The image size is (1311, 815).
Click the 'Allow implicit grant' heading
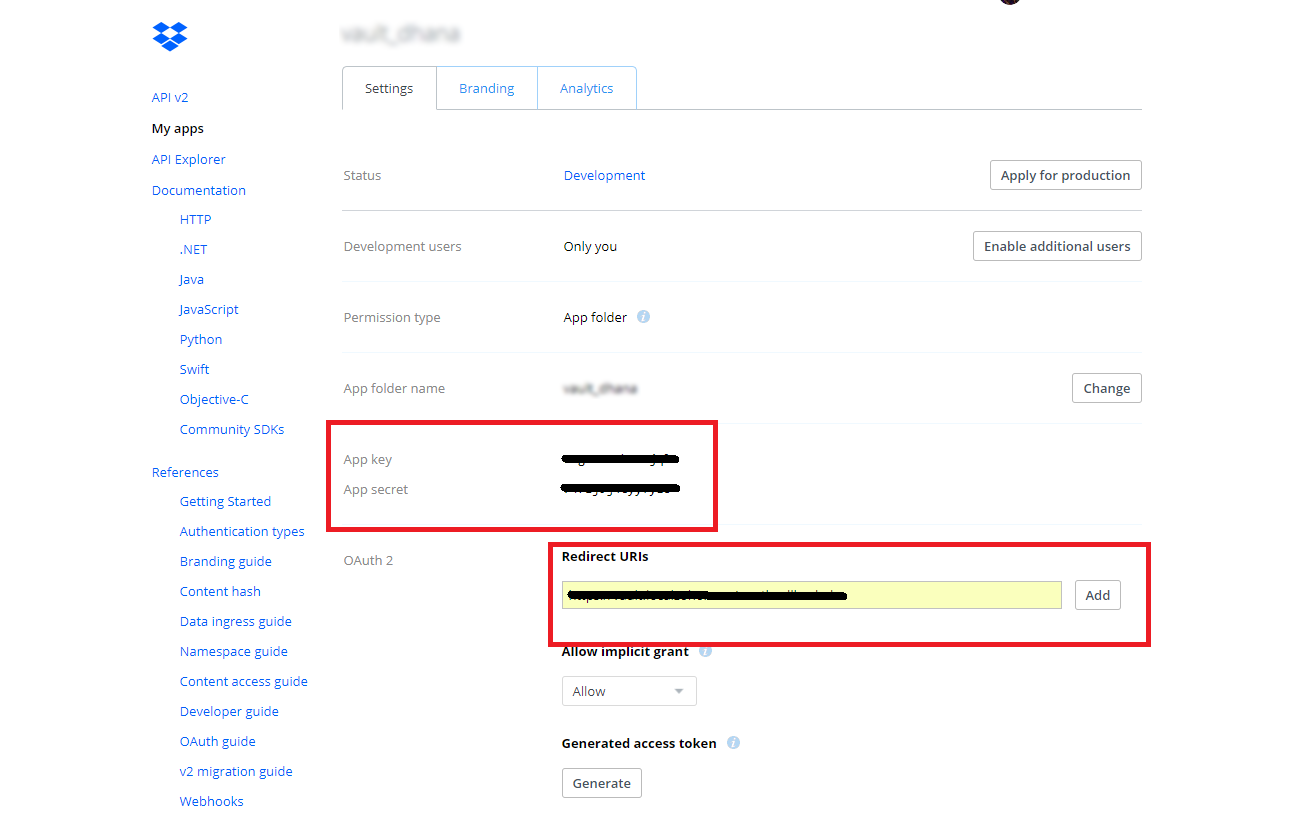coord(625,651)
